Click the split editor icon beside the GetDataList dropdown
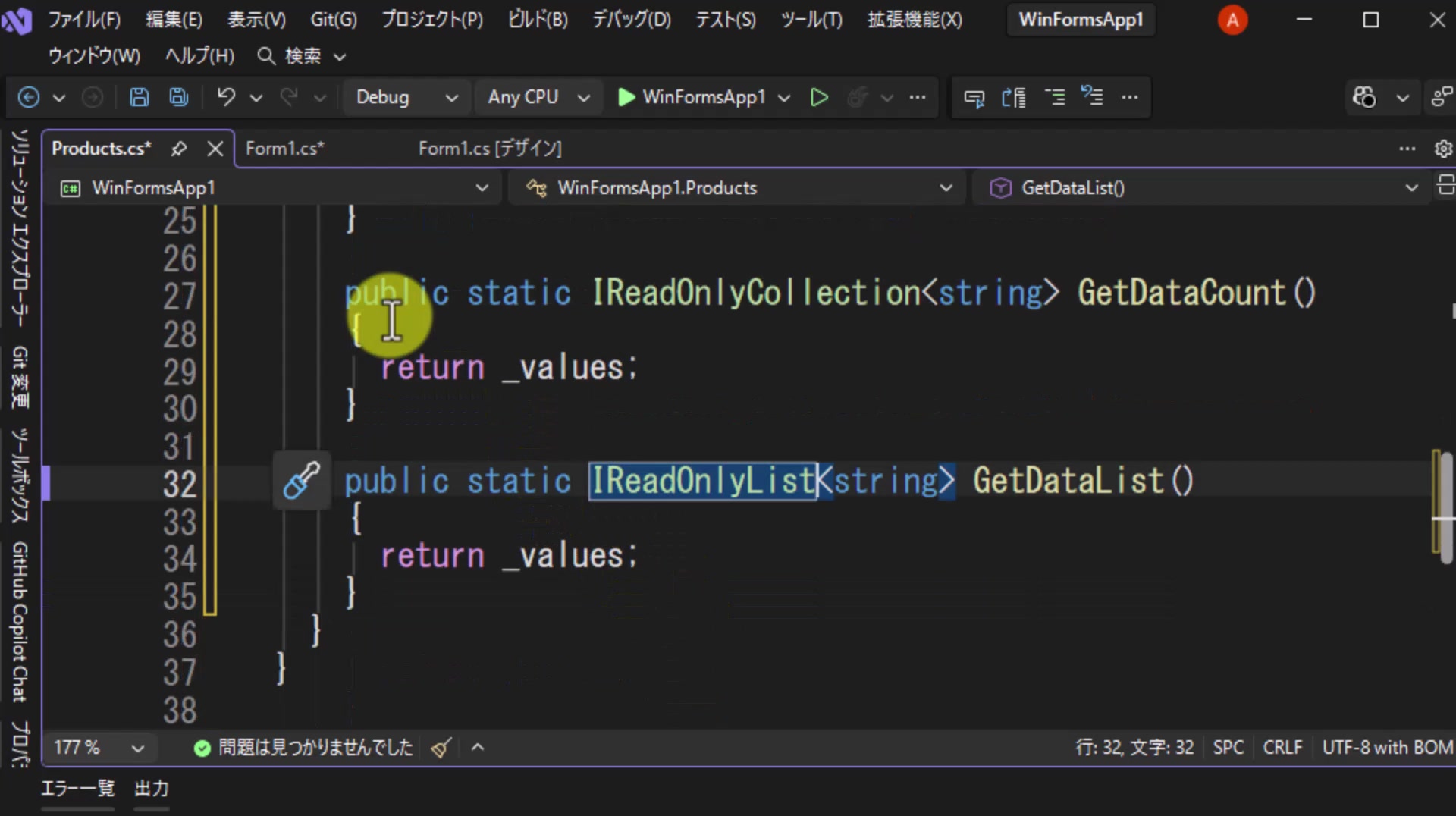This screenshot has width=1456, height=816. point(1445,186)
